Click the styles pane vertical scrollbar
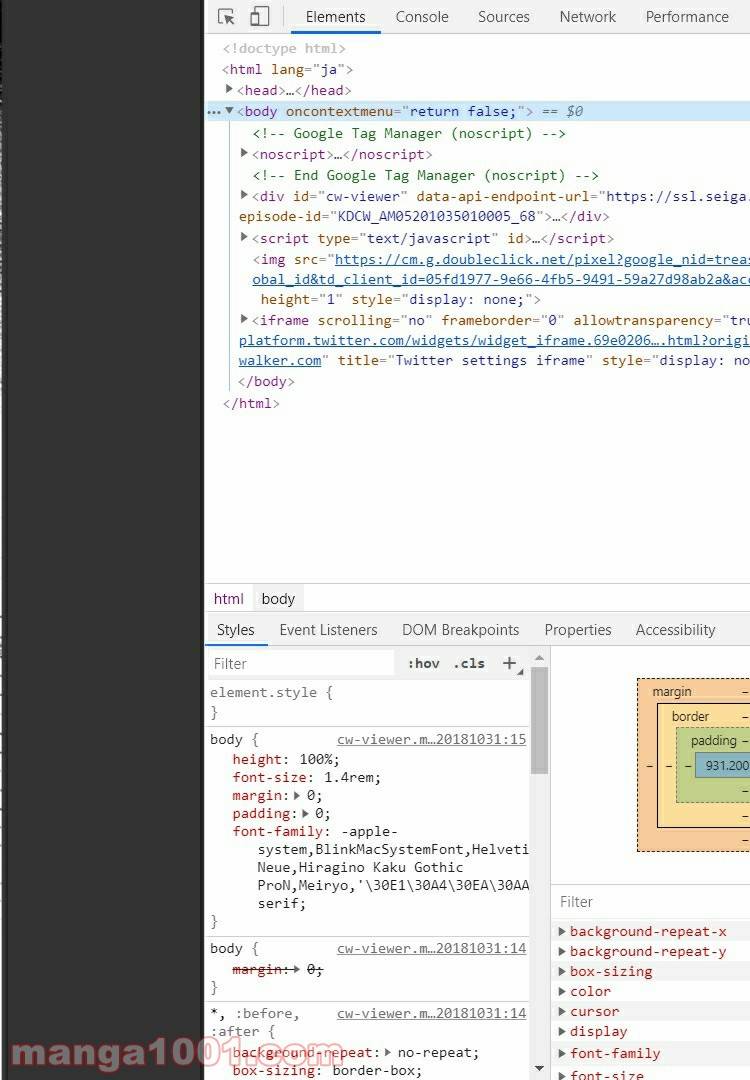Image resolution: width=750 pixels, height=1080 pixels. pyautogui.click(x=539, y=720)
